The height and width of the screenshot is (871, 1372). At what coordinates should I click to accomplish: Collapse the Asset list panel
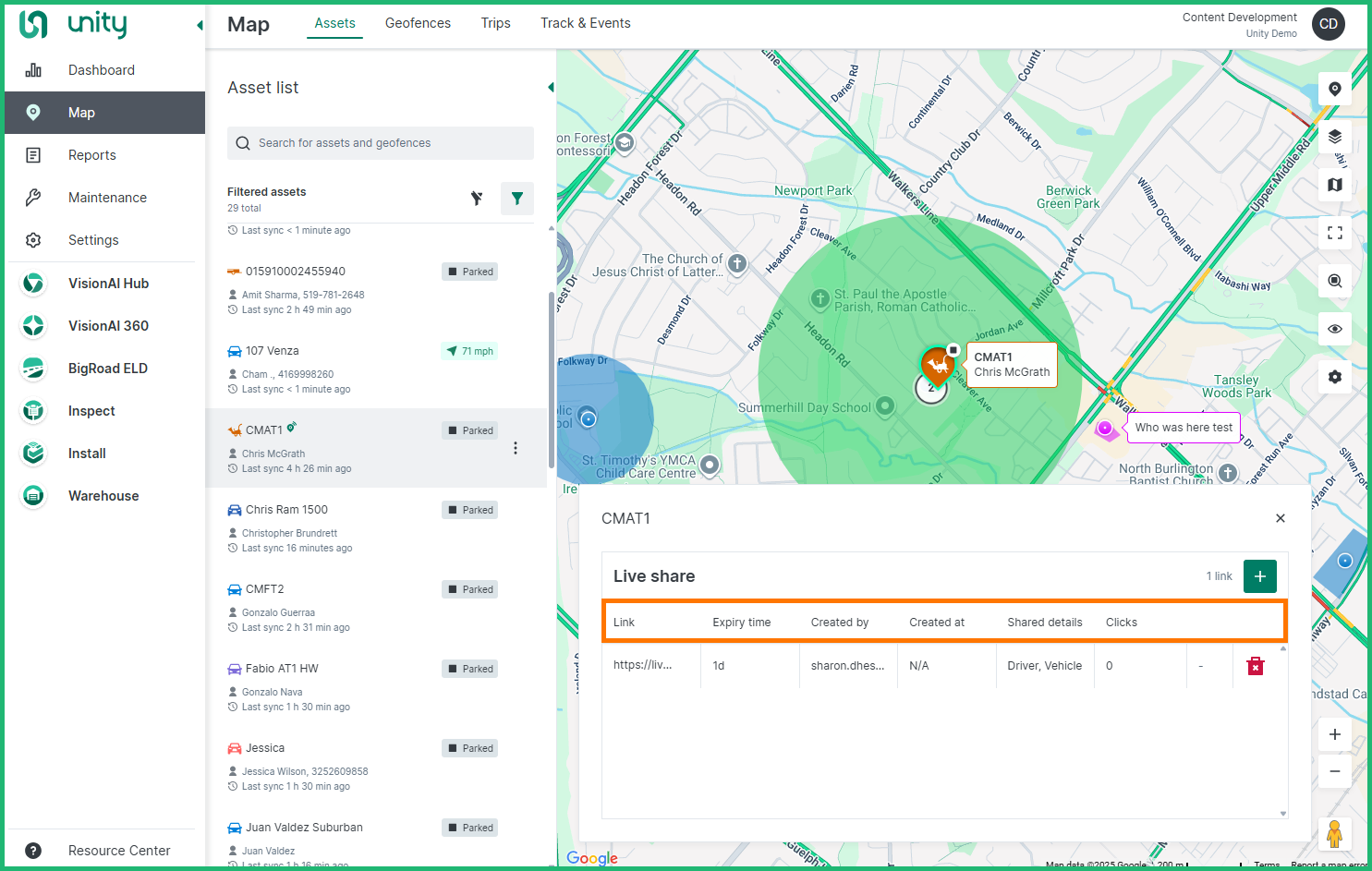[551, 88]
